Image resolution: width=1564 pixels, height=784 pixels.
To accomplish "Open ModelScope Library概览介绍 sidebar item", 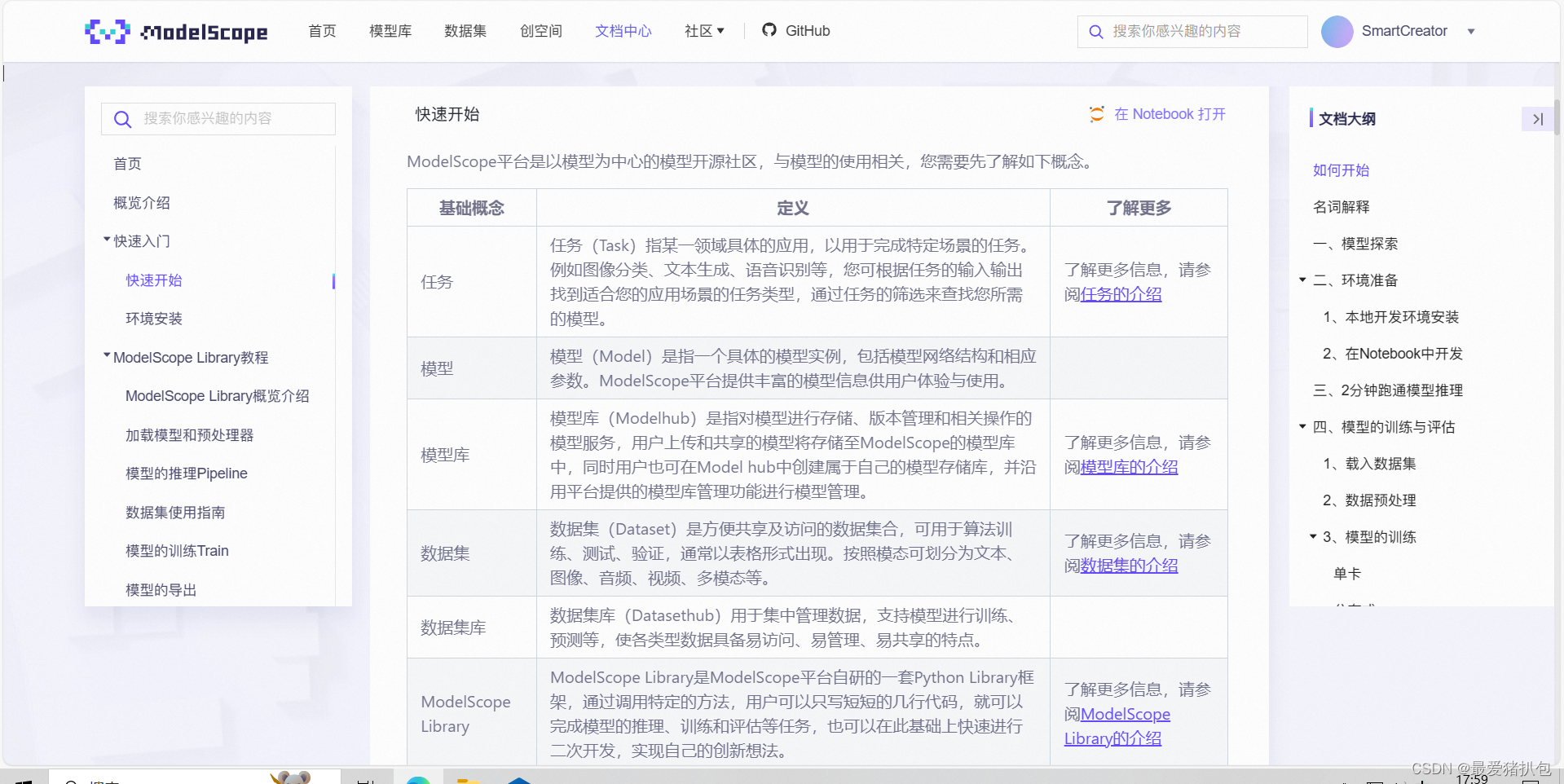I will 218,396.
